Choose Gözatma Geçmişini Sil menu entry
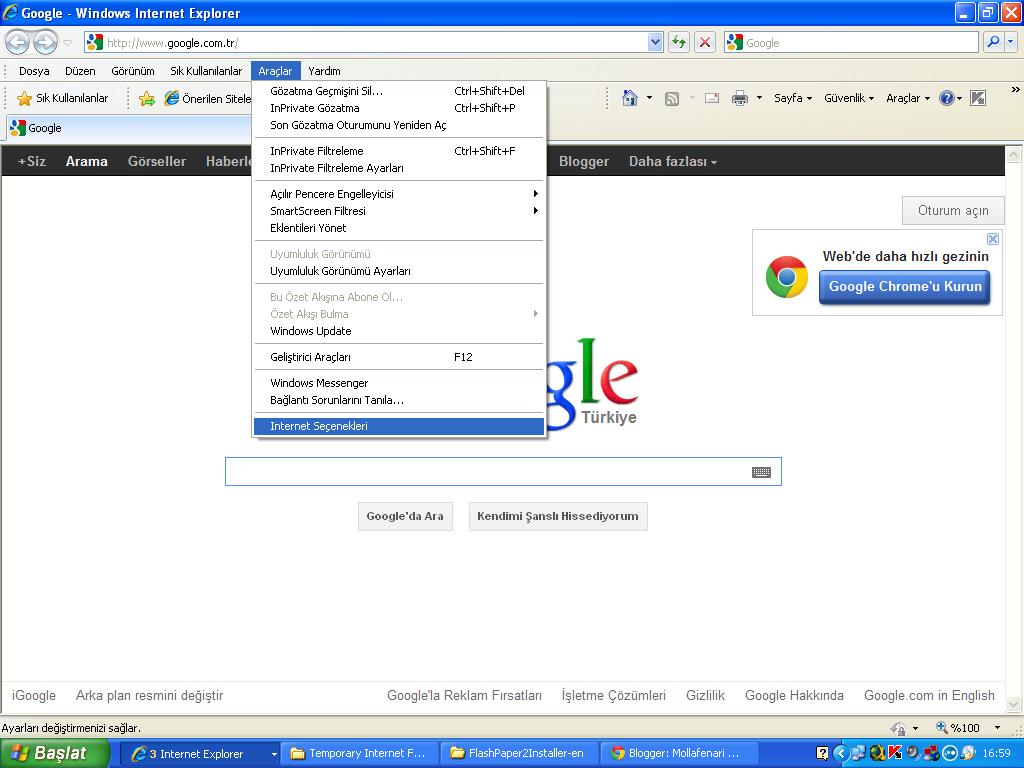The width and height of the screenshot is (1024, 768). 398,91
